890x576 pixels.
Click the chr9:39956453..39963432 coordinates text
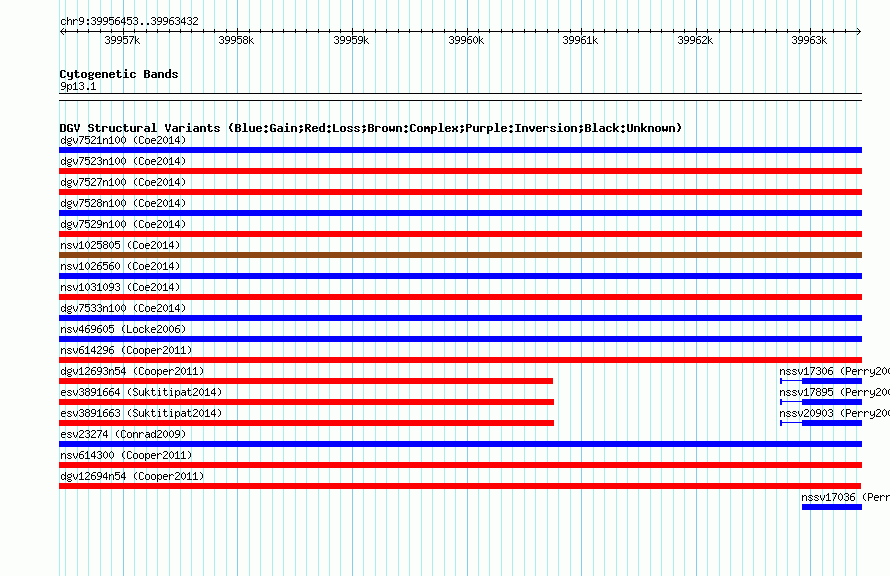coord(129,21)
